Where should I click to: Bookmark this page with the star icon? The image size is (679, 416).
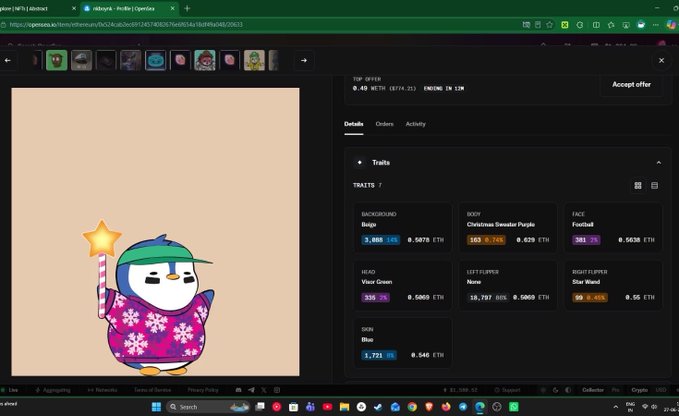click(550, 25)
